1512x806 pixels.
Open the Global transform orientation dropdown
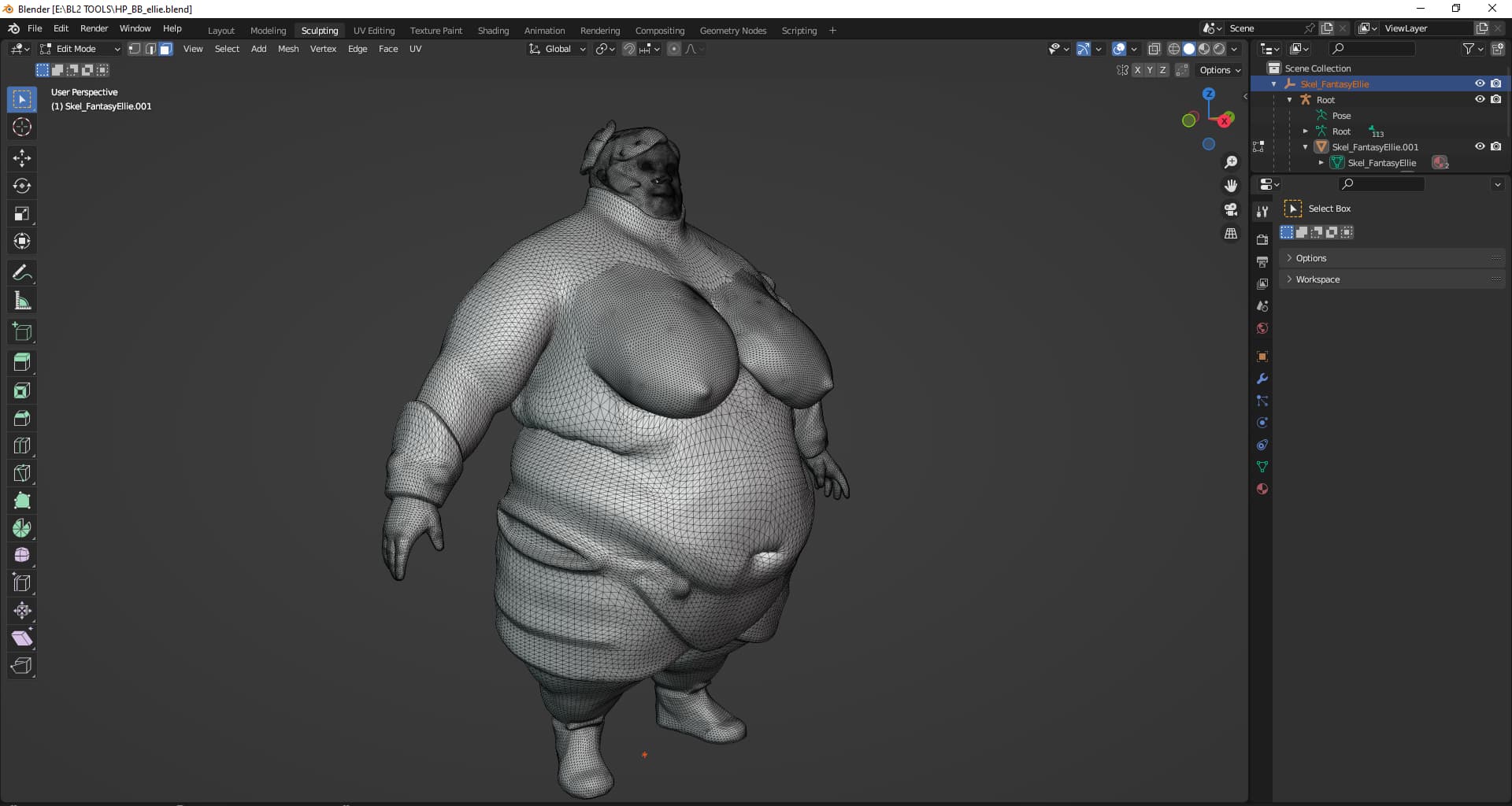tap(558, 49)
